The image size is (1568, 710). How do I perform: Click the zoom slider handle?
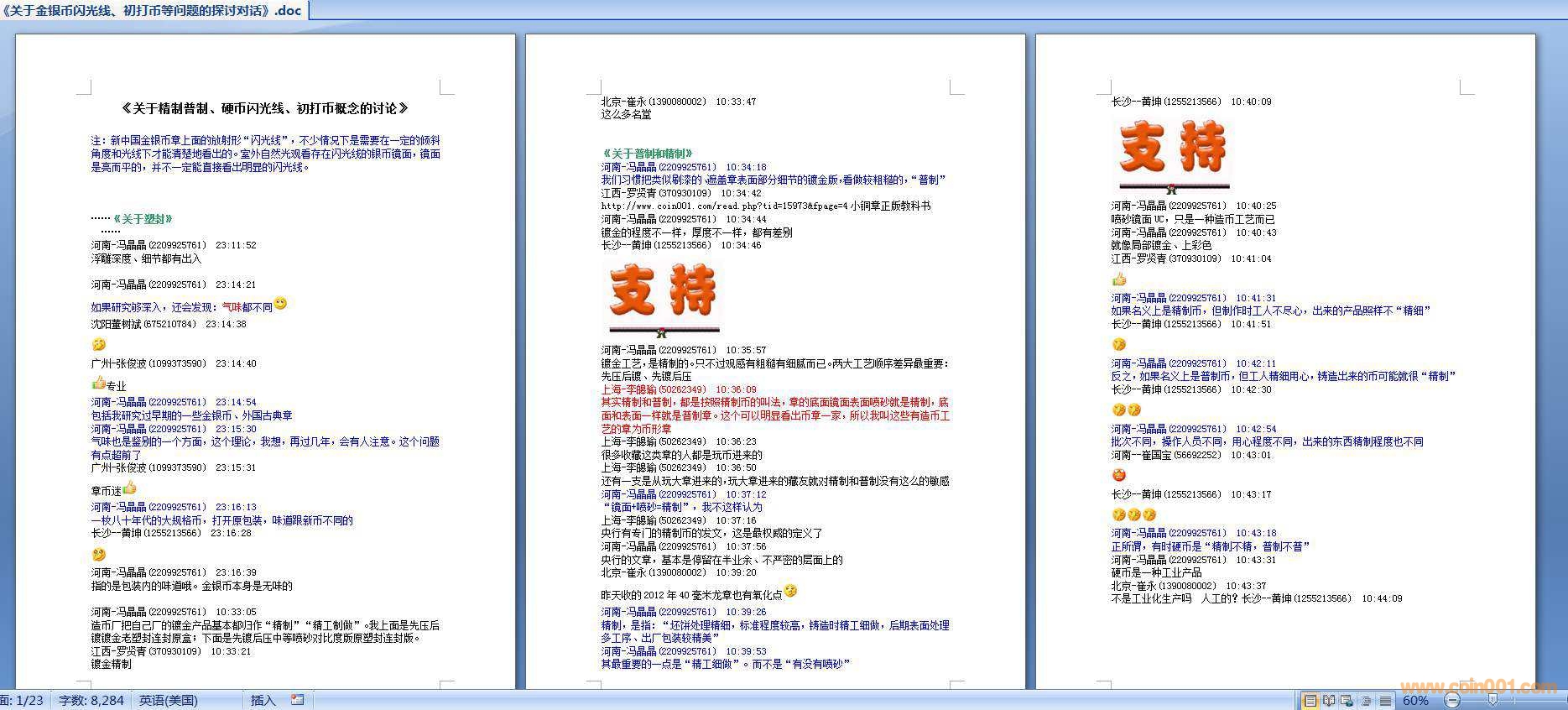click(x=1492, y=701)
